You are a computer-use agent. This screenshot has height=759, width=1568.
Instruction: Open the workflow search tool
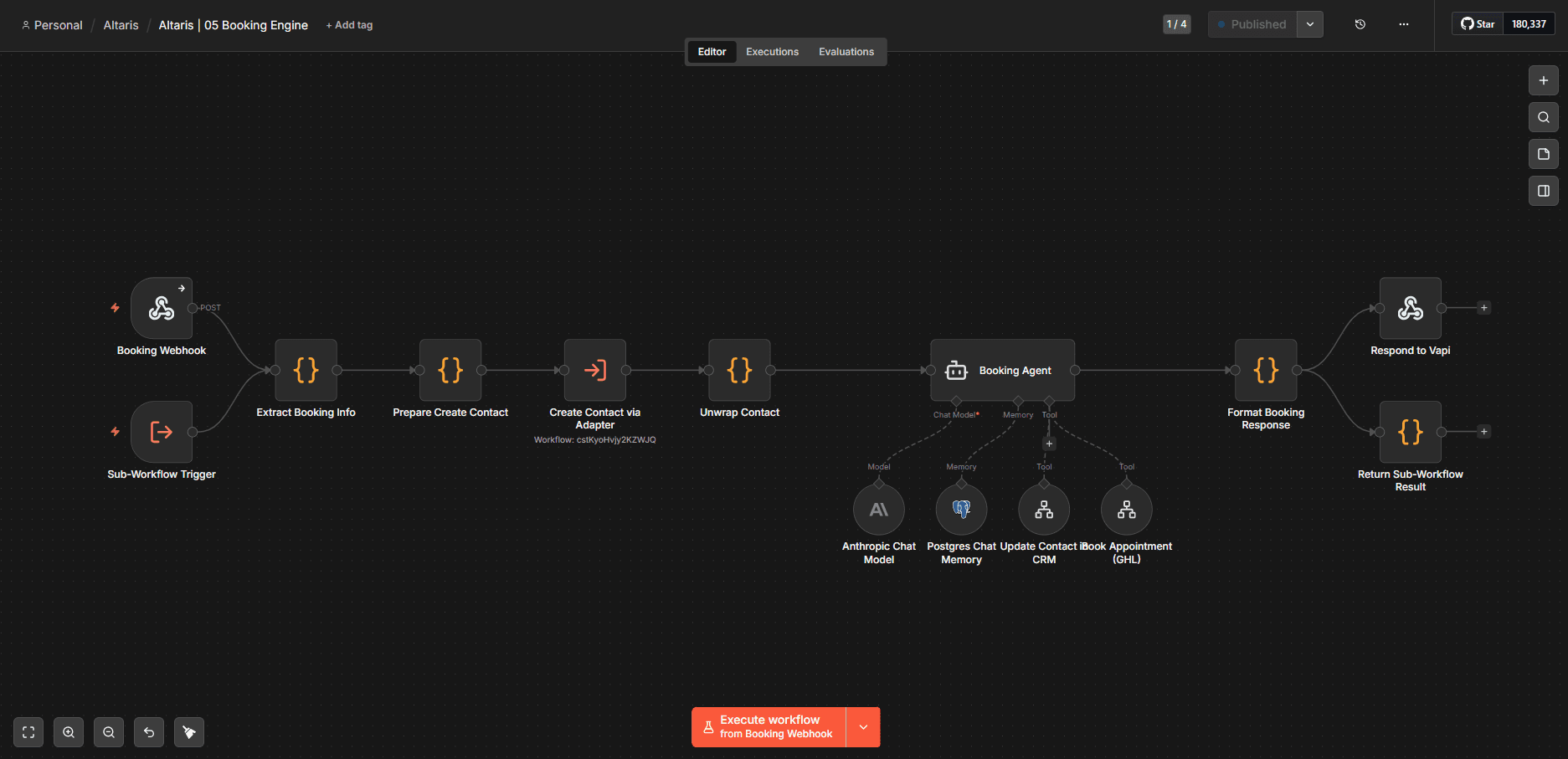[1543, 117]
